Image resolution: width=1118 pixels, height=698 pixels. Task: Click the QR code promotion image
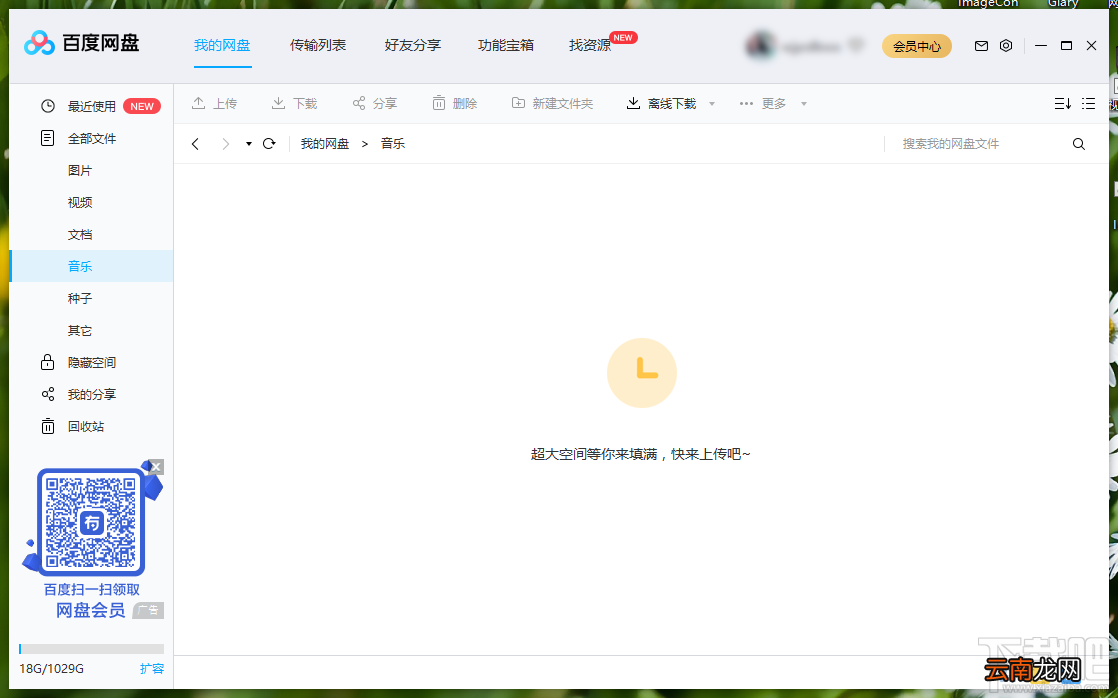pos(91,522)
